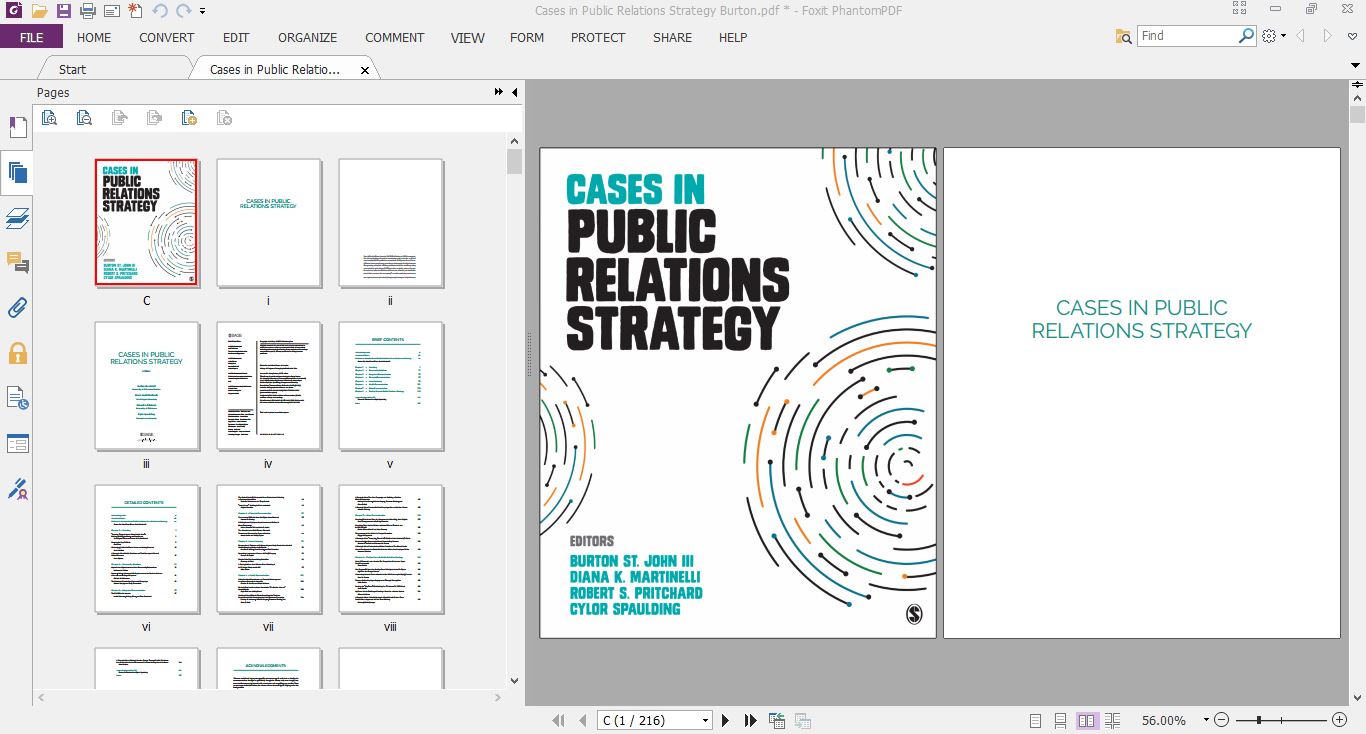Save the document with the floppy disk icon

pos(63,11)
